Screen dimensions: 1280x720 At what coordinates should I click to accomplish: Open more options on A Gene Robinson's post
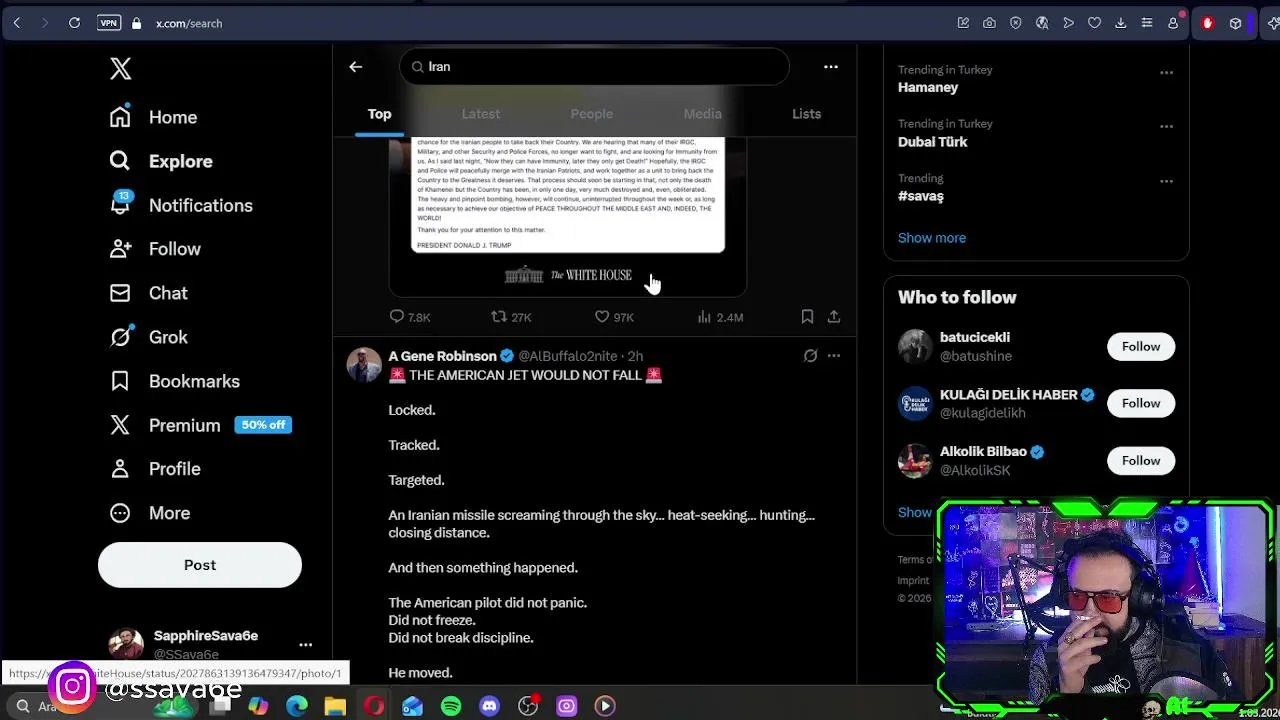pos(833,356)
